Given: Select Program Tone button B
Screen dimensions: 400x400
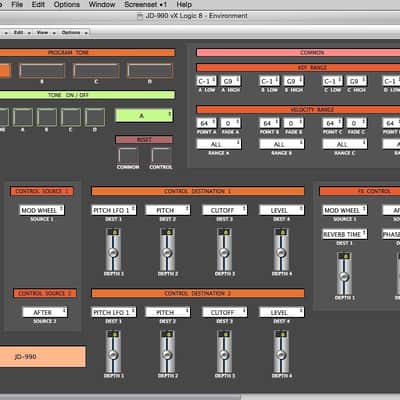Looking at the screenshot, I should click(42, 71).
